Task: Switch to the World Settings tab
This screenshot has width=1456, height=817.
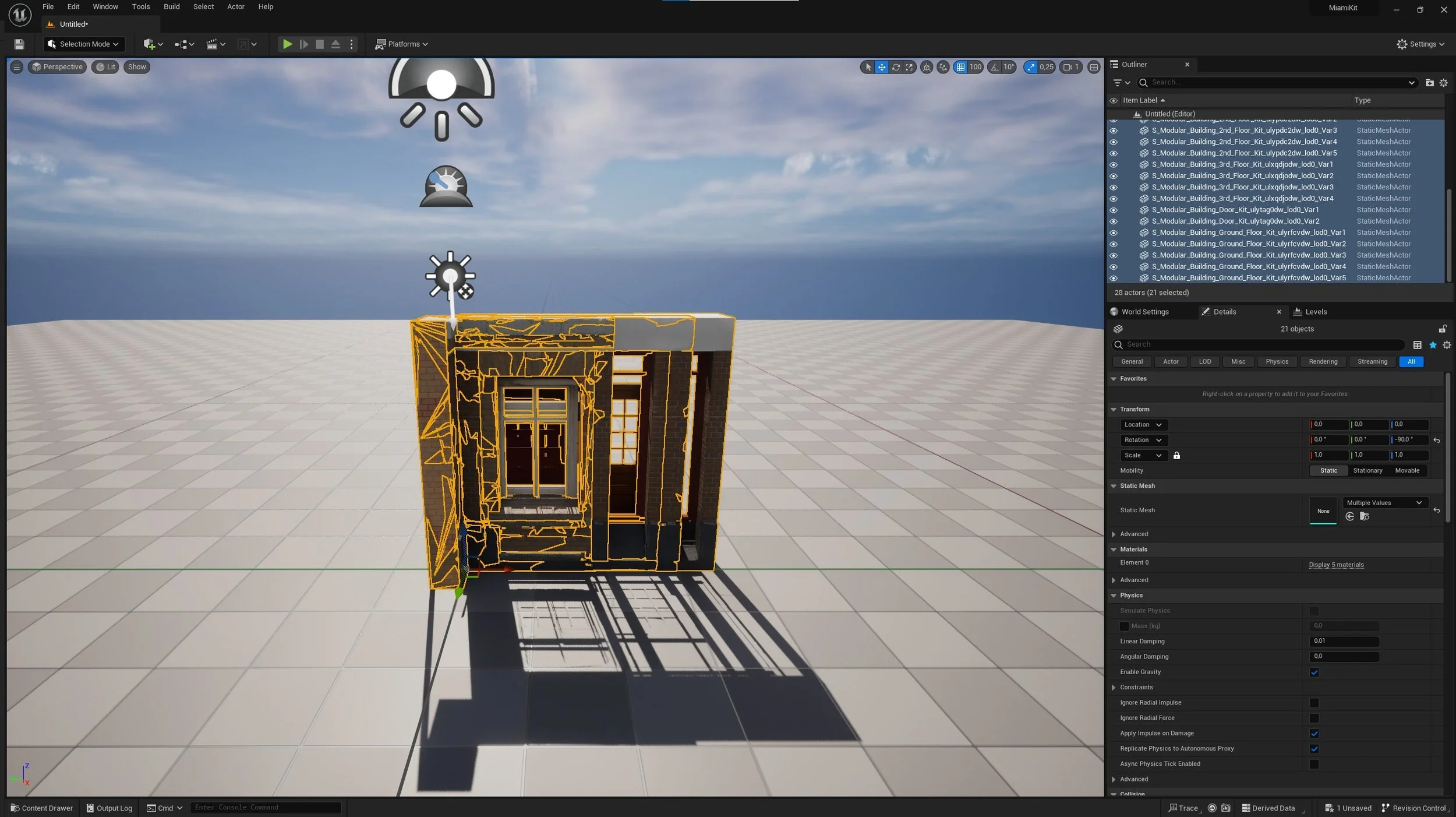Action: click(1144, 312)
